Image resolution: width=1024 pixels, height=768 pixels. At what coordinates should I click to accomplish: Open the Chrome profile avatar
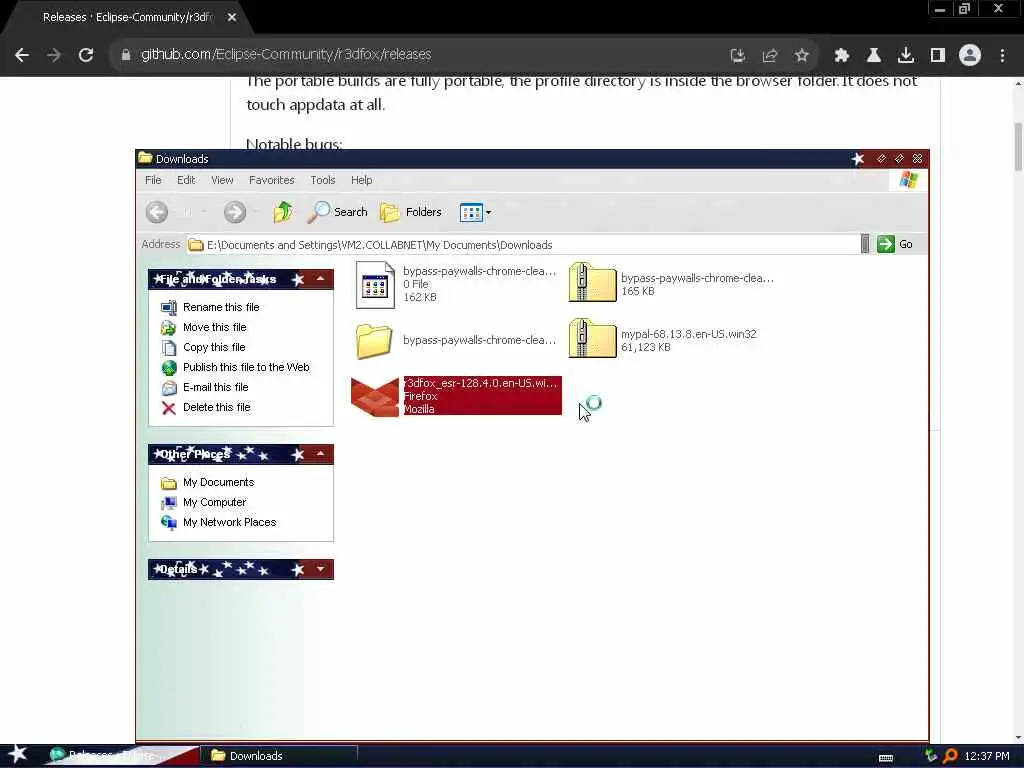tap(970, 55)
